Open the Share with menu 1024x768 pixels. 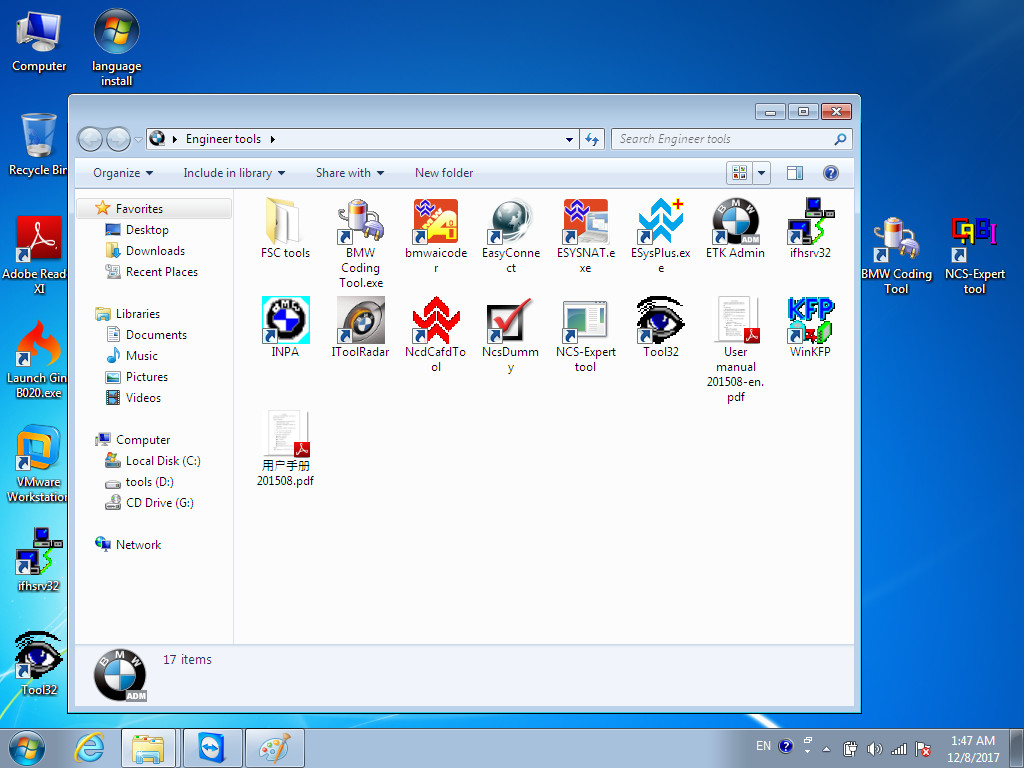coord(350,173)
